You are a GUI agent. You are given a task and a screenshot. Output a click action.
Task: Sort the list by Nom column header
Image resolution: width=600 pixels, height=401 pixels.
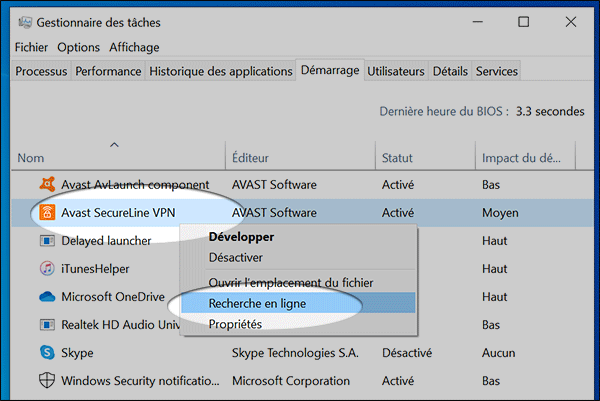pos(32,158)
